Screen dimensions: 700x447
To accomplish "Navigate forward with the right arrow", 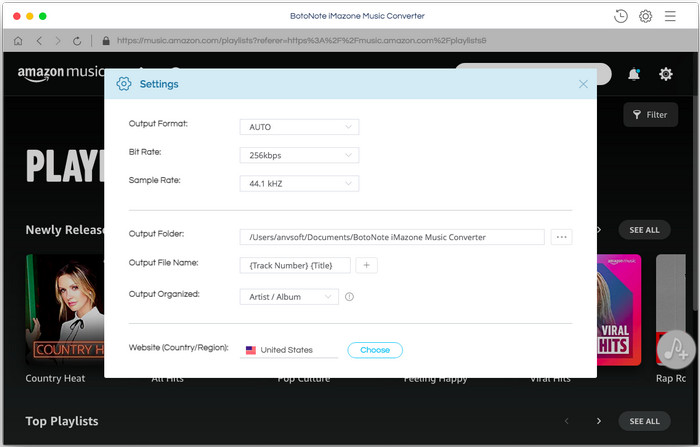I will pyautogui.click(x=58, y=41).
